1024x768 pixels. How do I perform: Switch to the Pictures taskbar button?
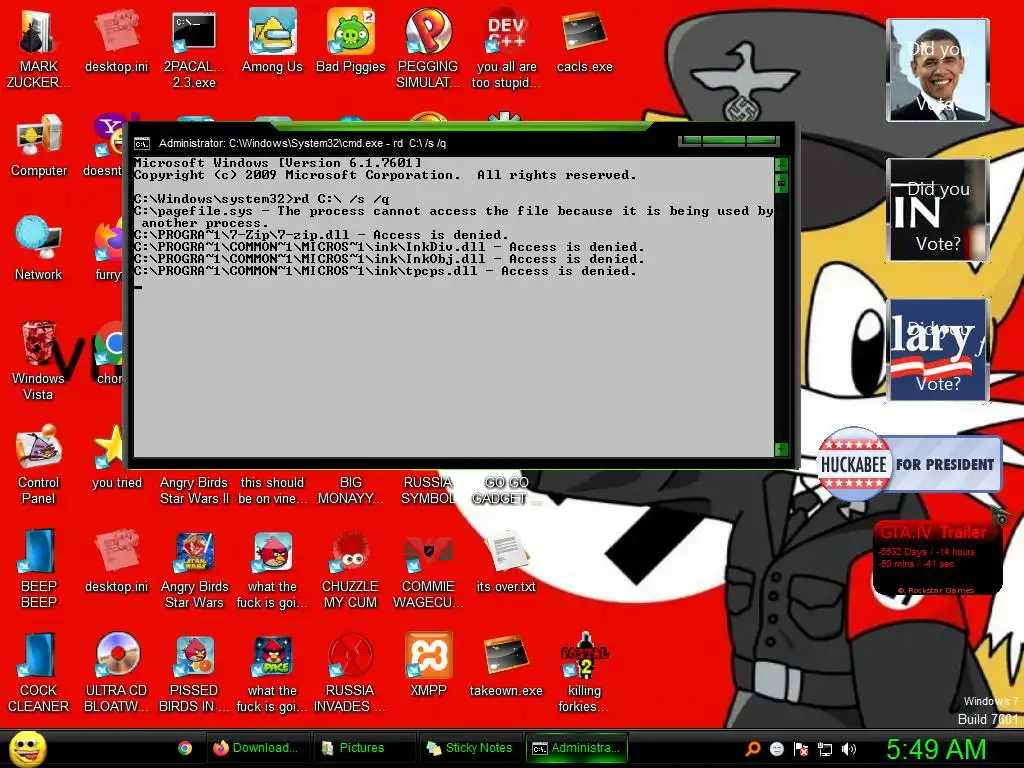363,748
